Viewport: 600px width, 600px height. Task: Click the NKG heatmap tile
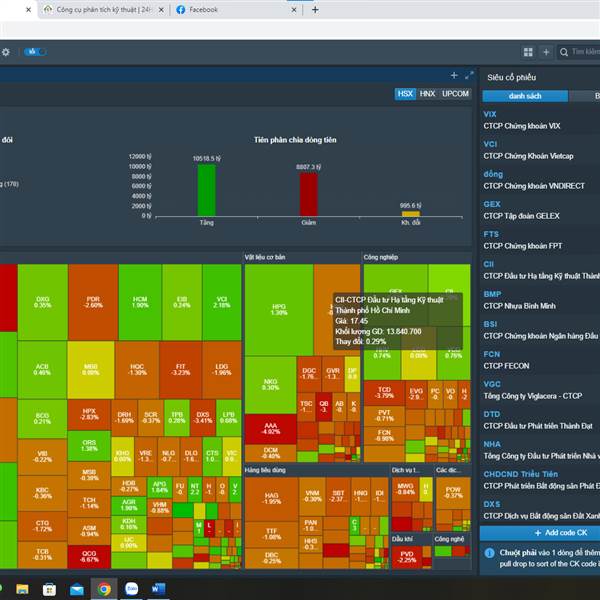point(271,385)
